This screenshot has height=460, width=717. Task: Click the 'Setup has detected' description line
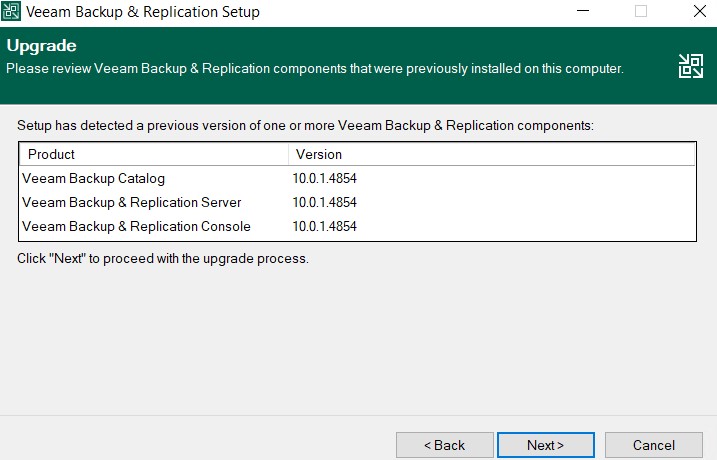tap(305, 125)
